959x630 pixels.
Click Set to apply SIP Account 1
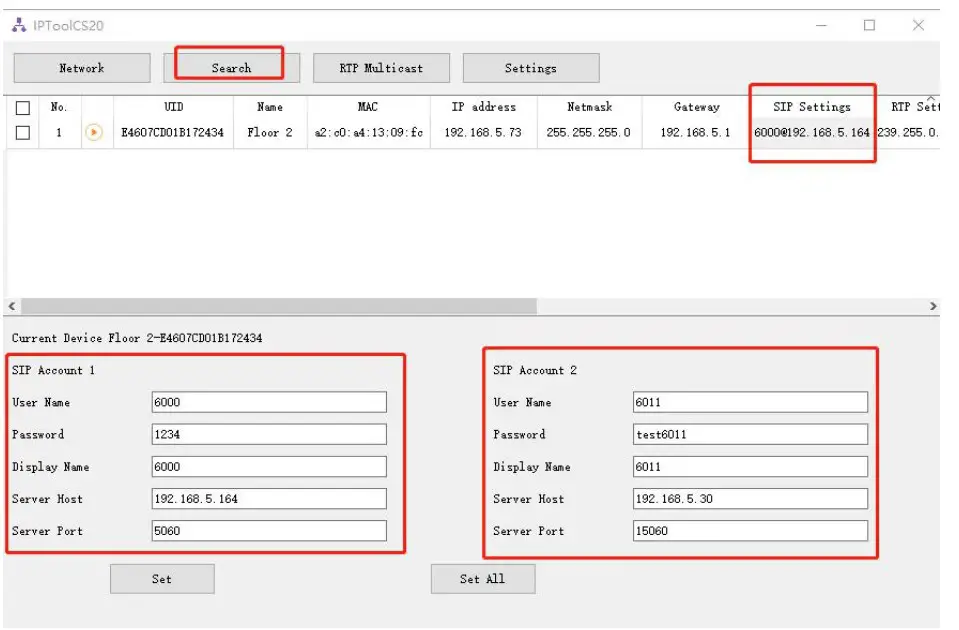click(162, 578)
